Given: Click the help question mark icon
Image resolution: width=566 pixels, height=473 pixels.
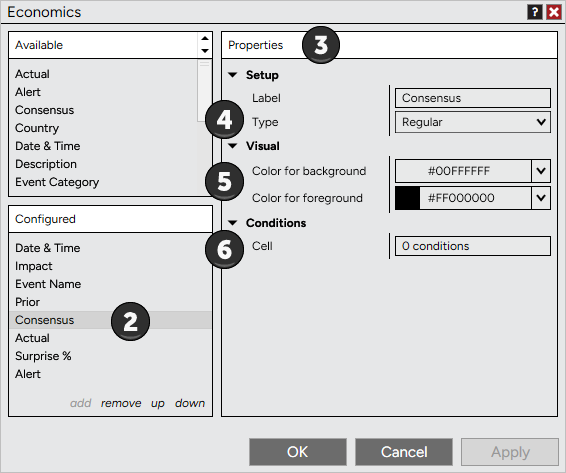Looking at the screenshot, I should coord(535,12).
